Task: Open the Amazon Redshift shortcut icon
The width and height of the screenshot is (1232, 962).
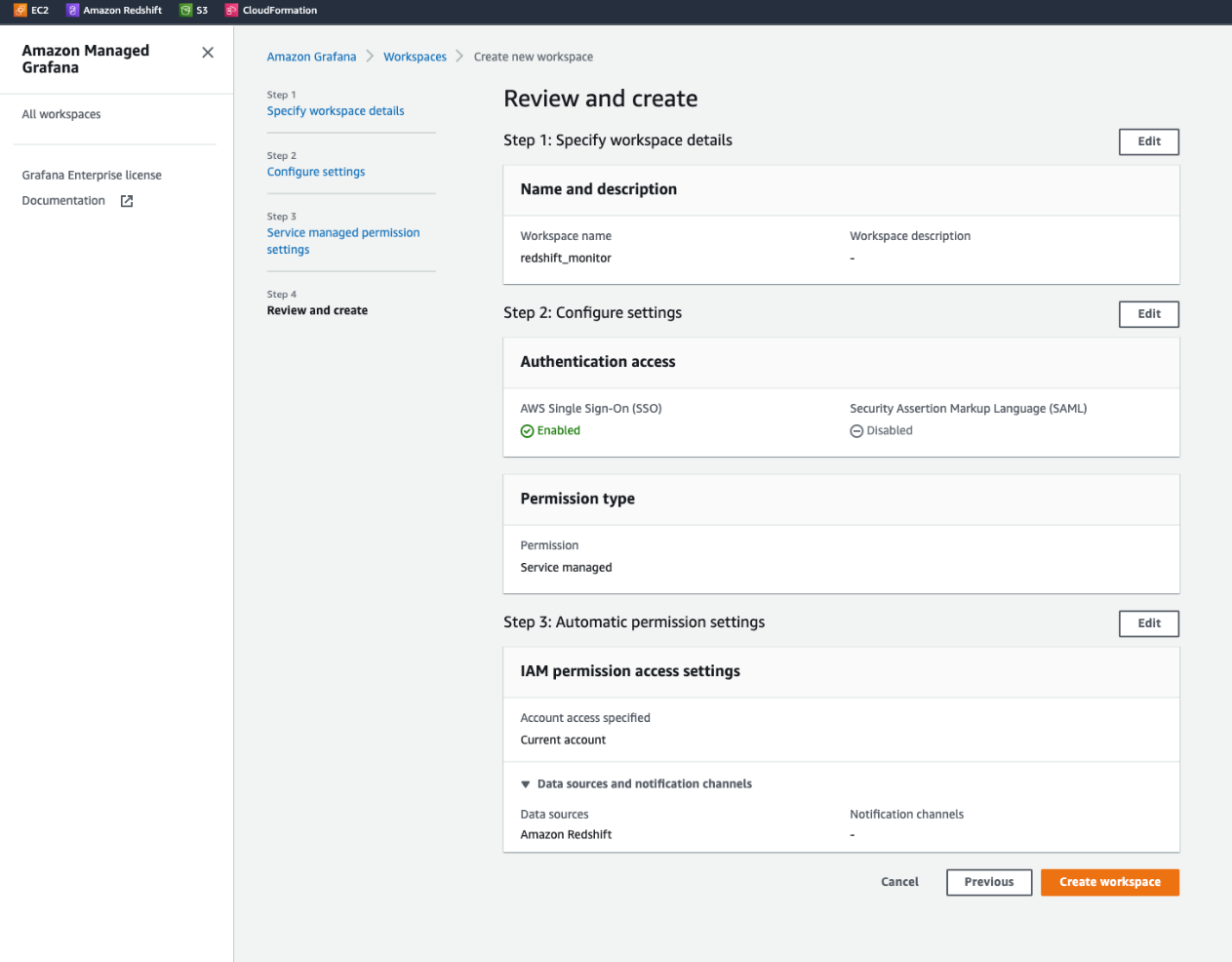Action: pos(72,10)
